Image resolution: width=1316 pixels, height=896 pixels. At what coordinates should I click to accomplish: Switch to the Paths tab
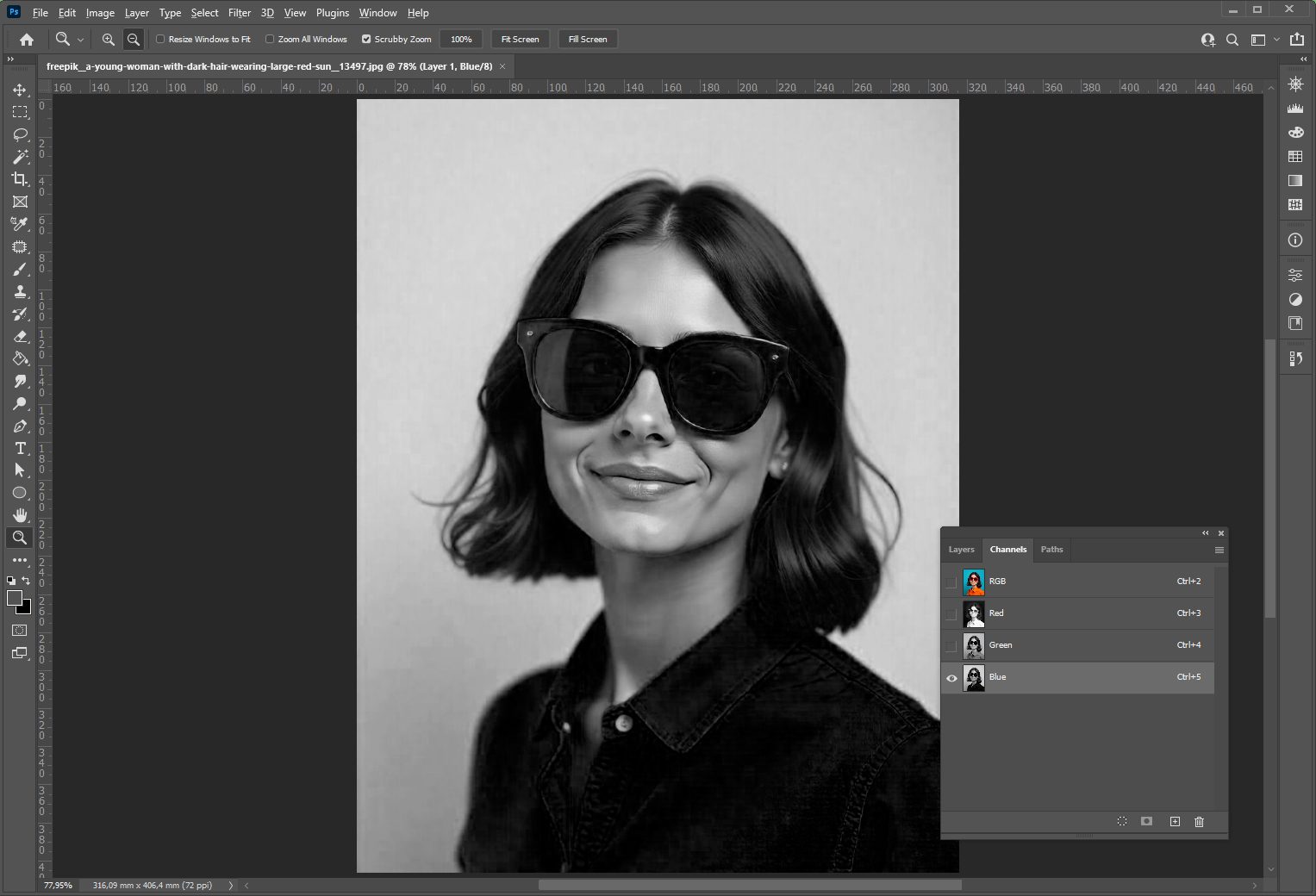pos(1051,550)
